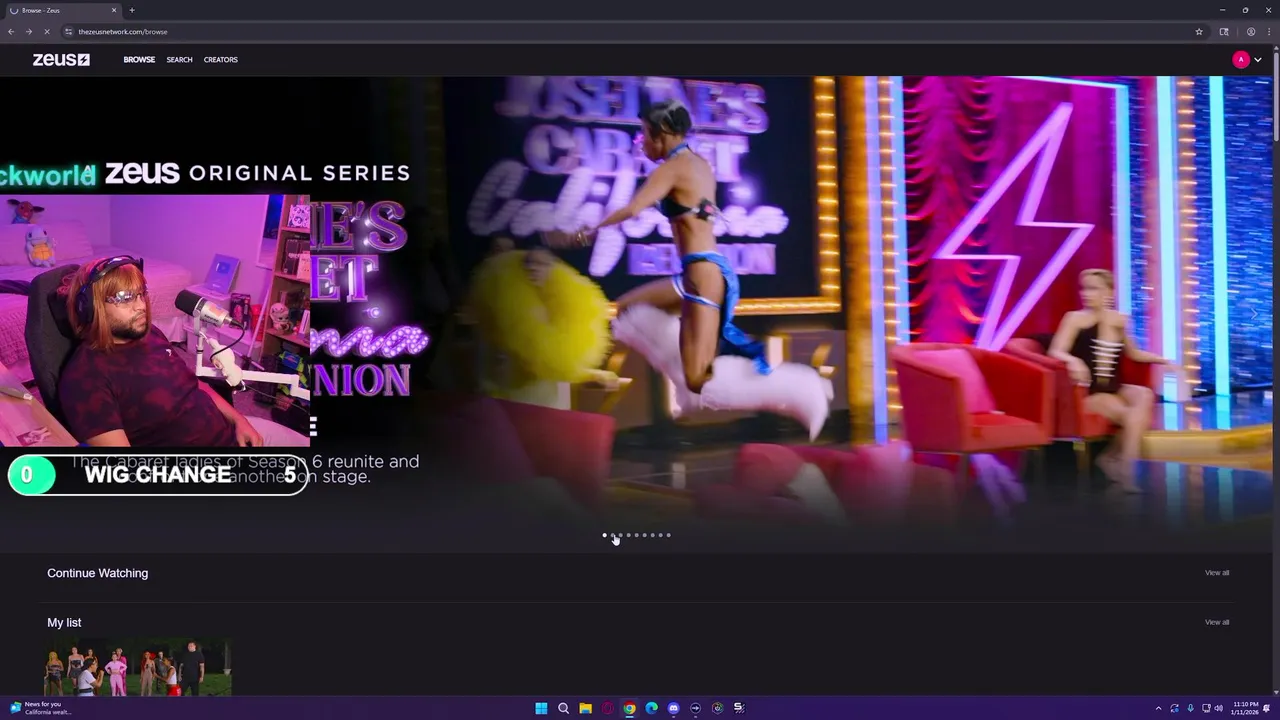Click the Zeus logo in the site header
This screenshot has height=720, width=1280.
pos(61,60)
